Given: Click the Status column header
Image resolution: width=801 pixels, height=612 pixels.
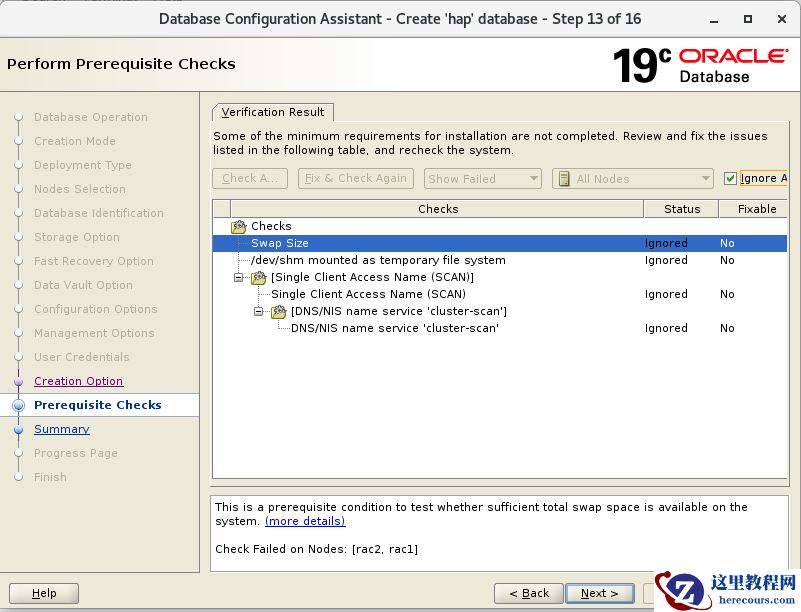Looking at the screenshot, I should click(x=682, y=209).
